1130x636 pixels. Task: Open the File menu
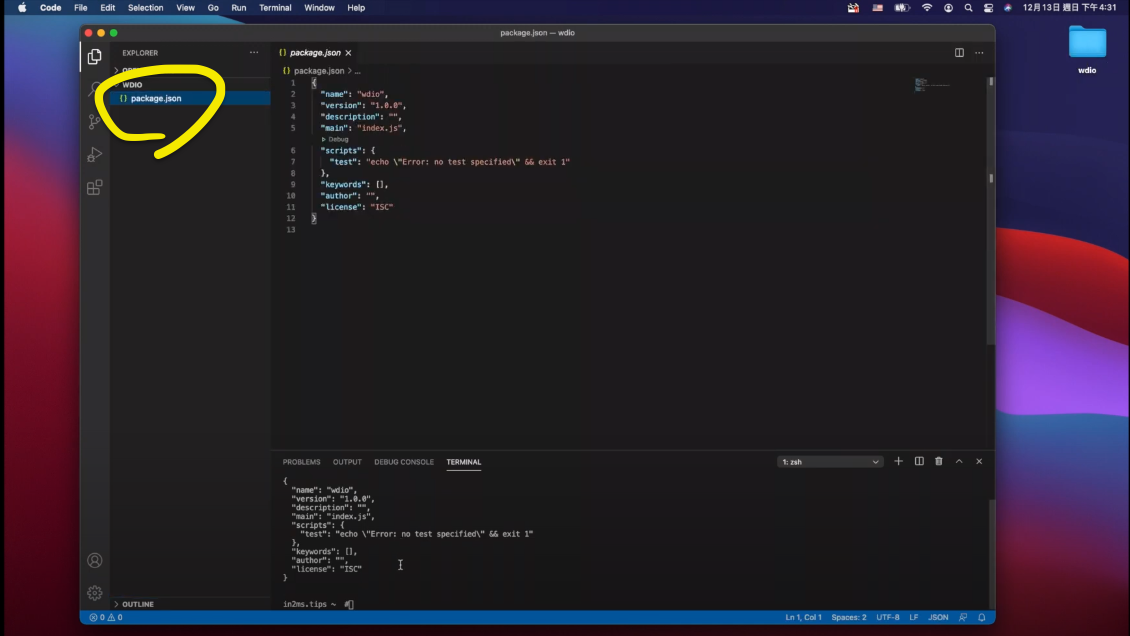click(x=81, y=8)
